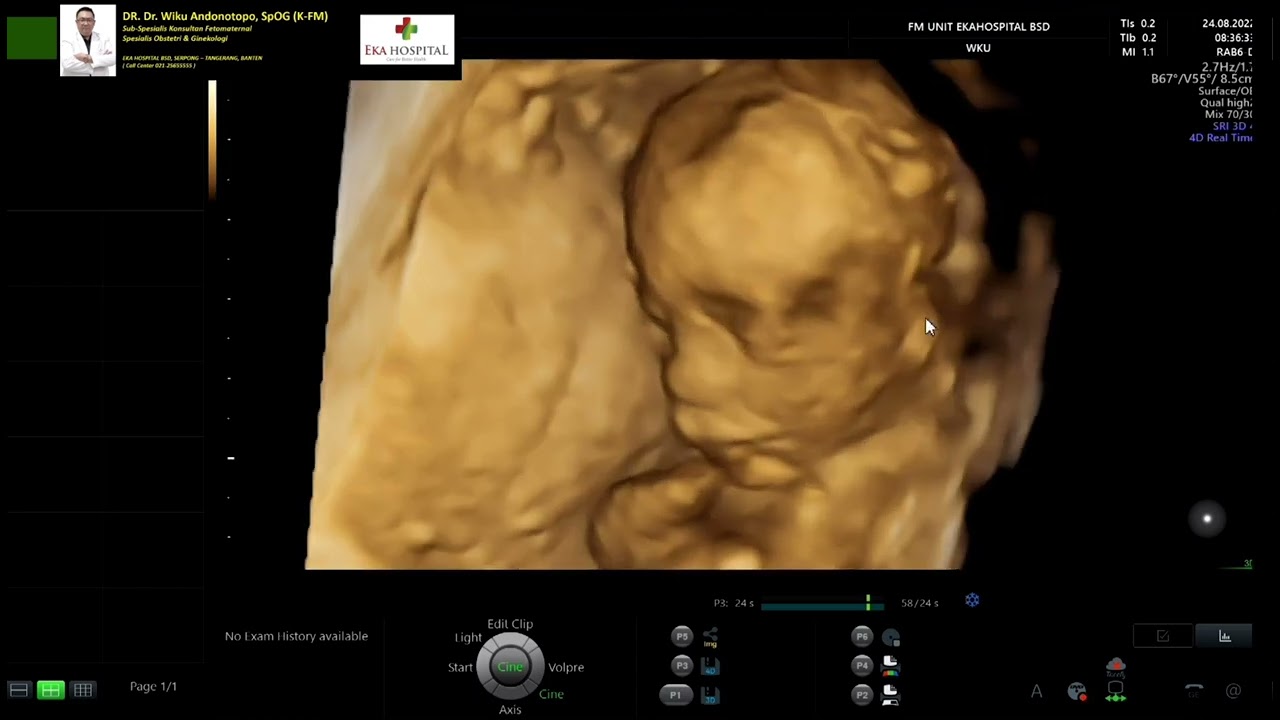Click the P6 button
Viewport: 1280px width, 720px height.
(x=862, y=636)
